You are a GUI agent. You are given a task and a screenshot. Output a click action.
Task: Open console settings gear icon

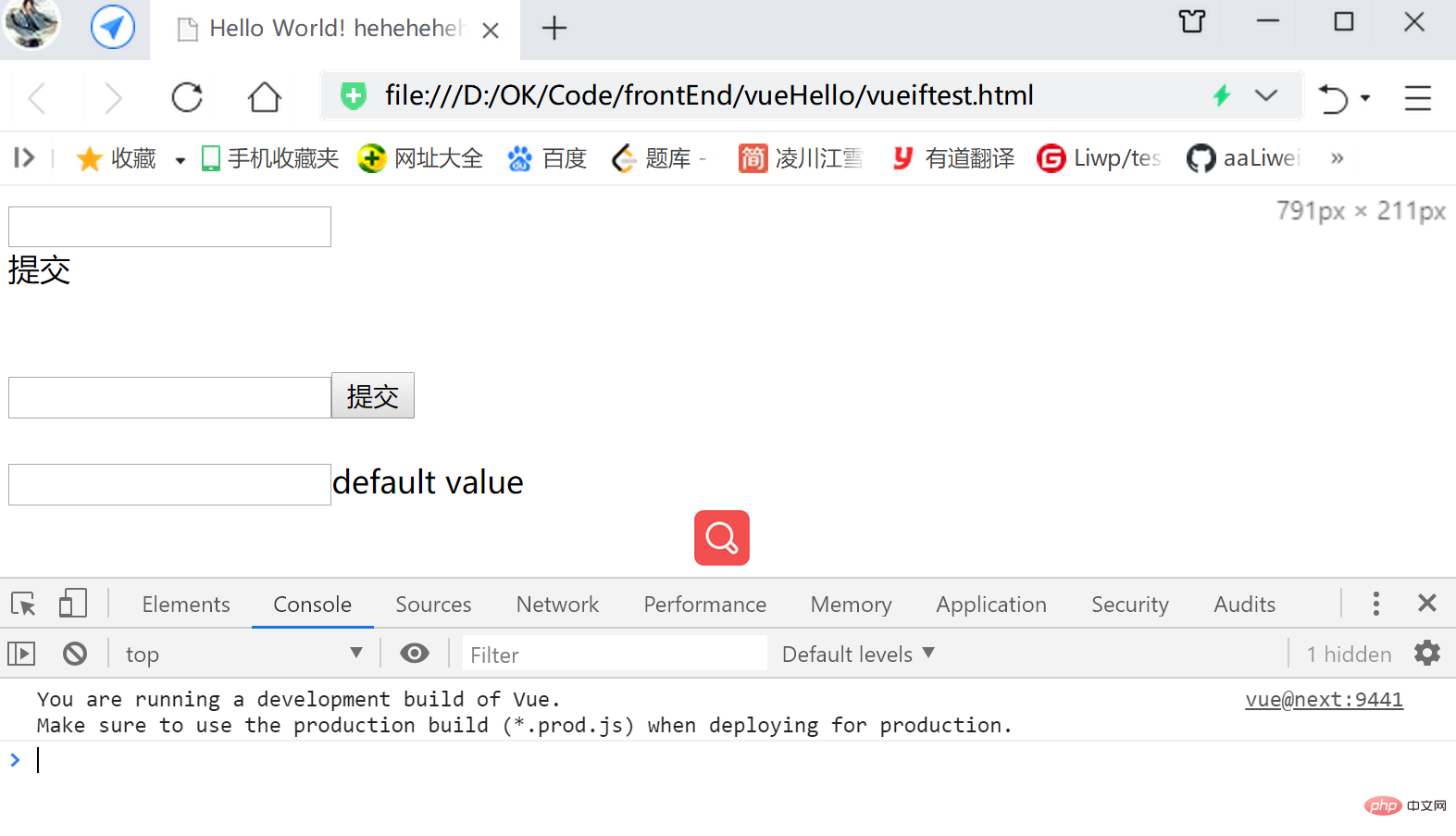pyautogui.click(x=1427, y=653)
